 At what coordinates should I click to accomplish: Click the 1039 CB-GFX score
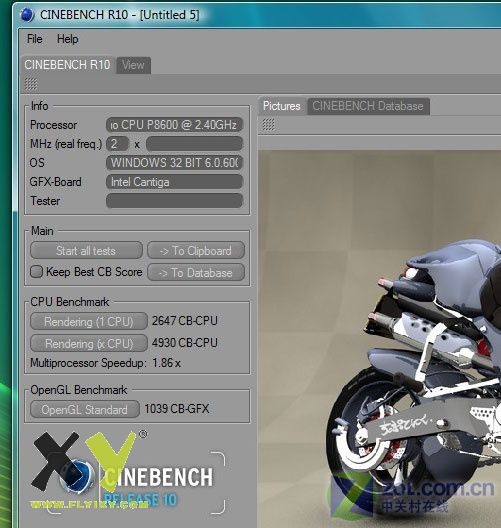tap(177, 409)
